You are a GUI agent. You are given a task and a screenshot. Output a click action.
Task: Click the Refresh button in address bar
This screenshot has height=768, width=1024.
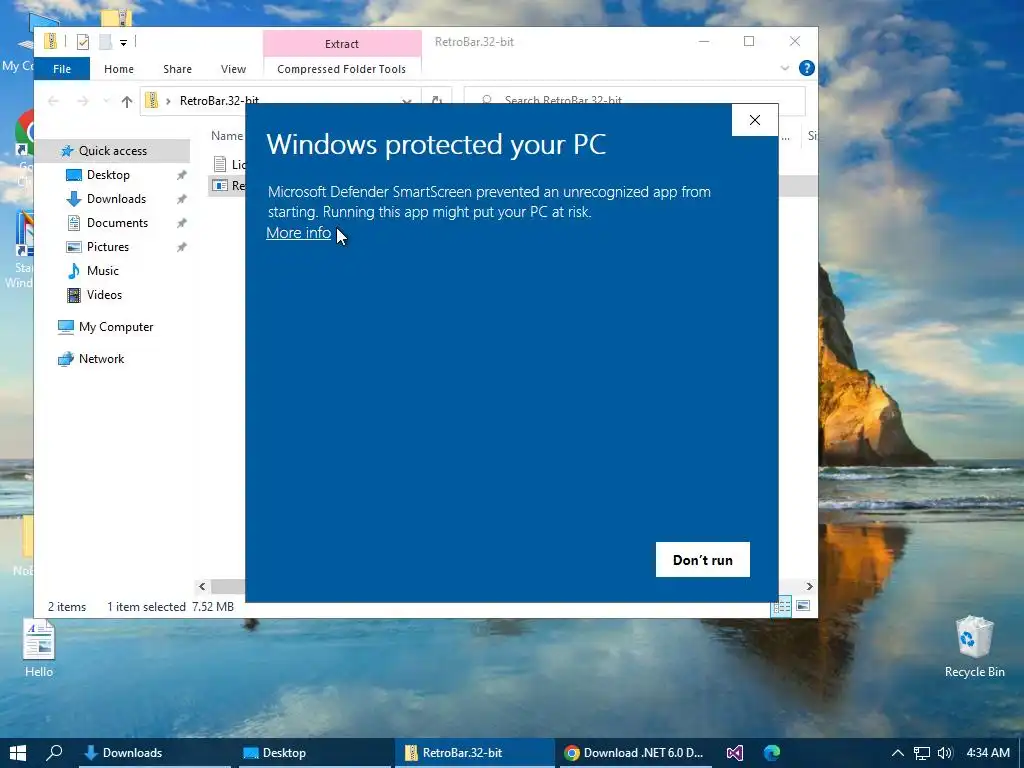437,101
